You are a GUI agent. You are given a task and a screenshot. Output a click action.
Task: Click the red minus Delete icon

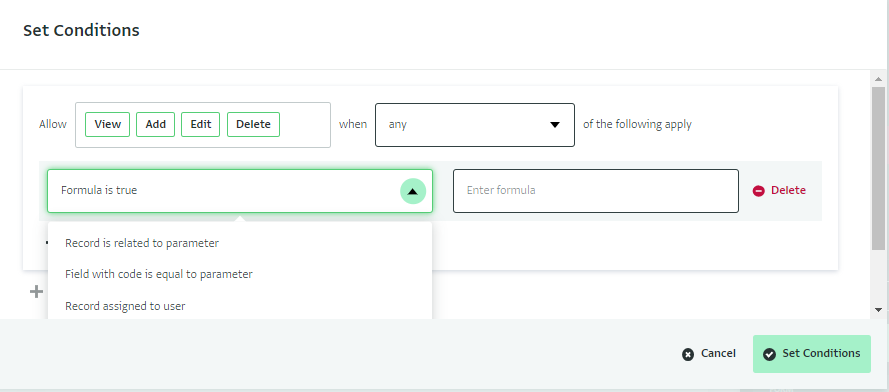(759, 191)
